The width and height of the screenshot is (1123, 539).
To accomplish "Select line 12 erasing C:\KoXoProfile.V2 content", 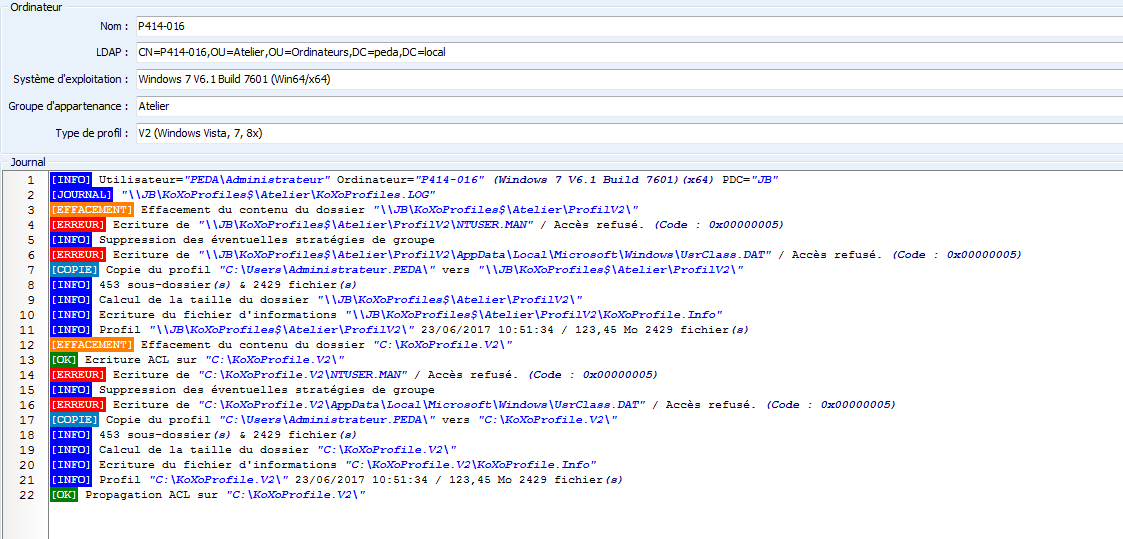I will point(281,345).
